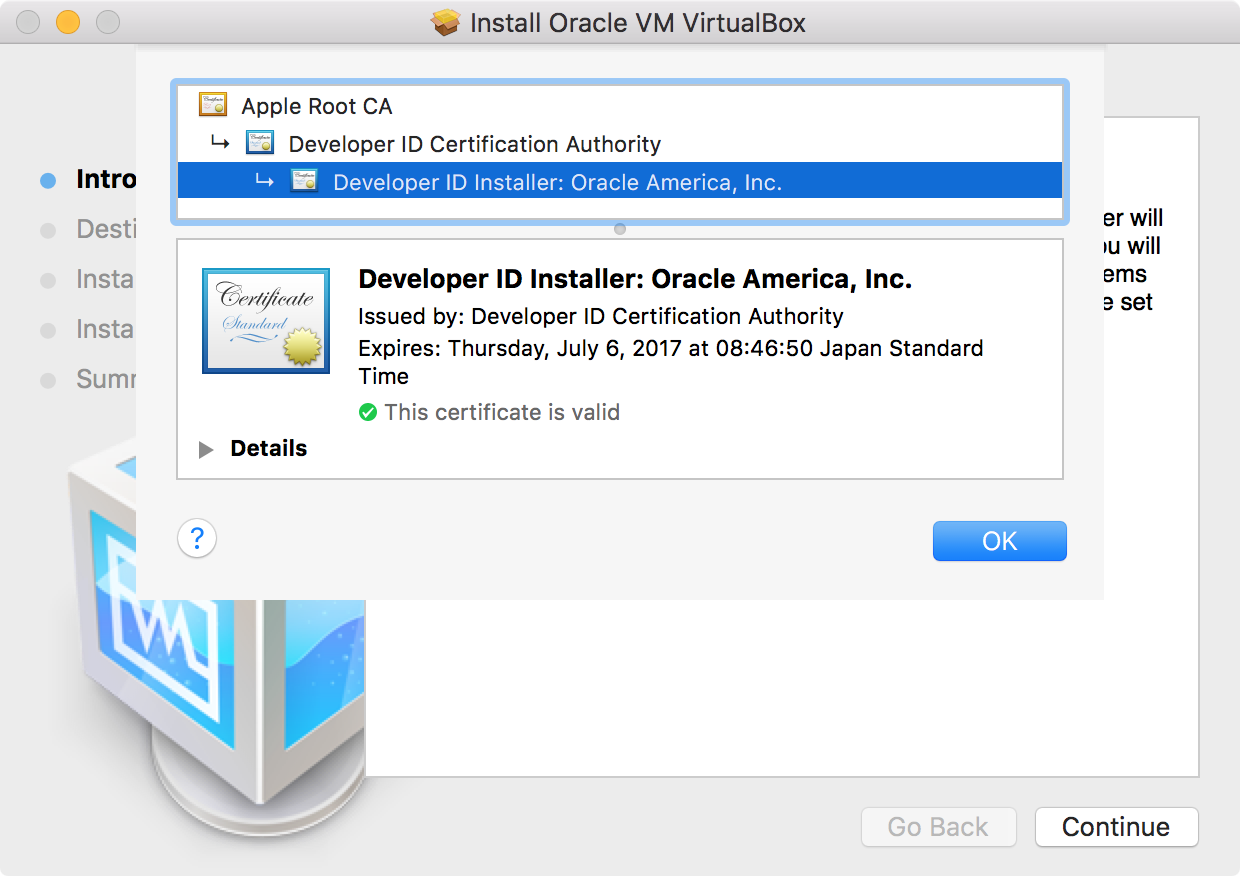
Task: Expand the Details disclosure triangle
Action: click(207, 449)
